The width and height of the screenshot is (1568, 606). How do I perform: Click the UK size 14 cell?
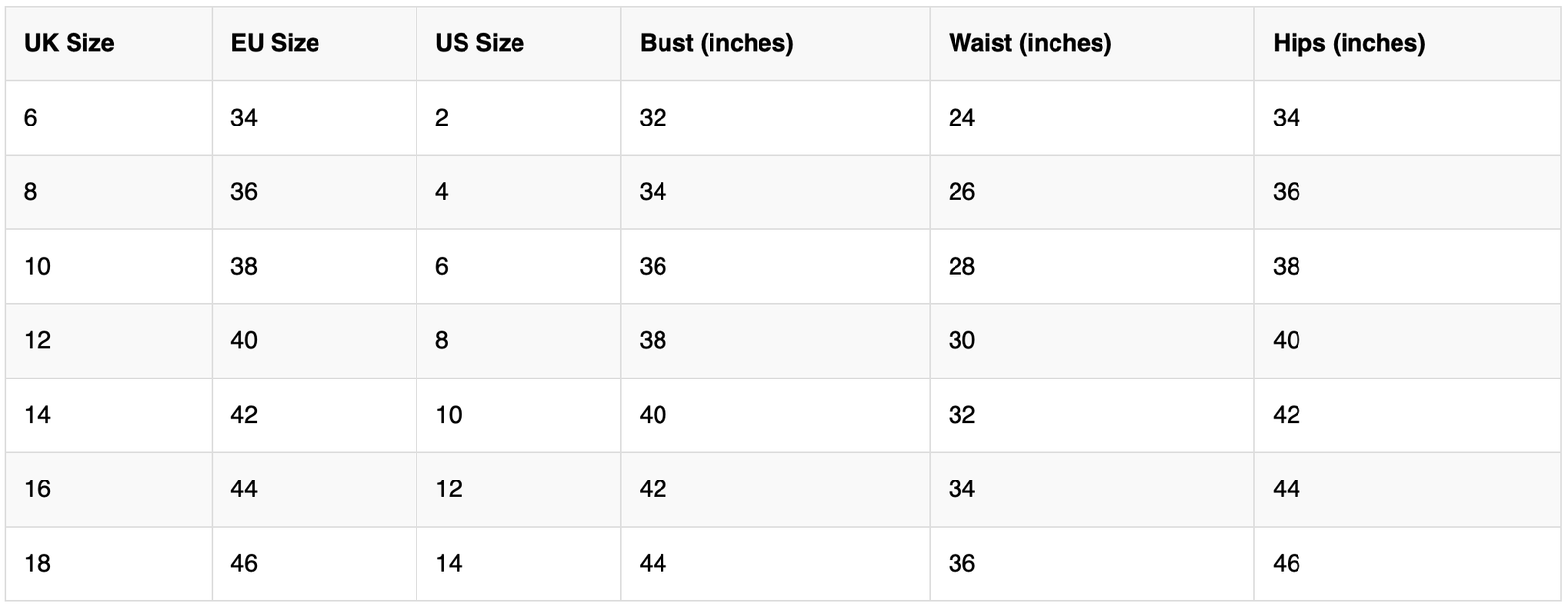coord(37,414)
